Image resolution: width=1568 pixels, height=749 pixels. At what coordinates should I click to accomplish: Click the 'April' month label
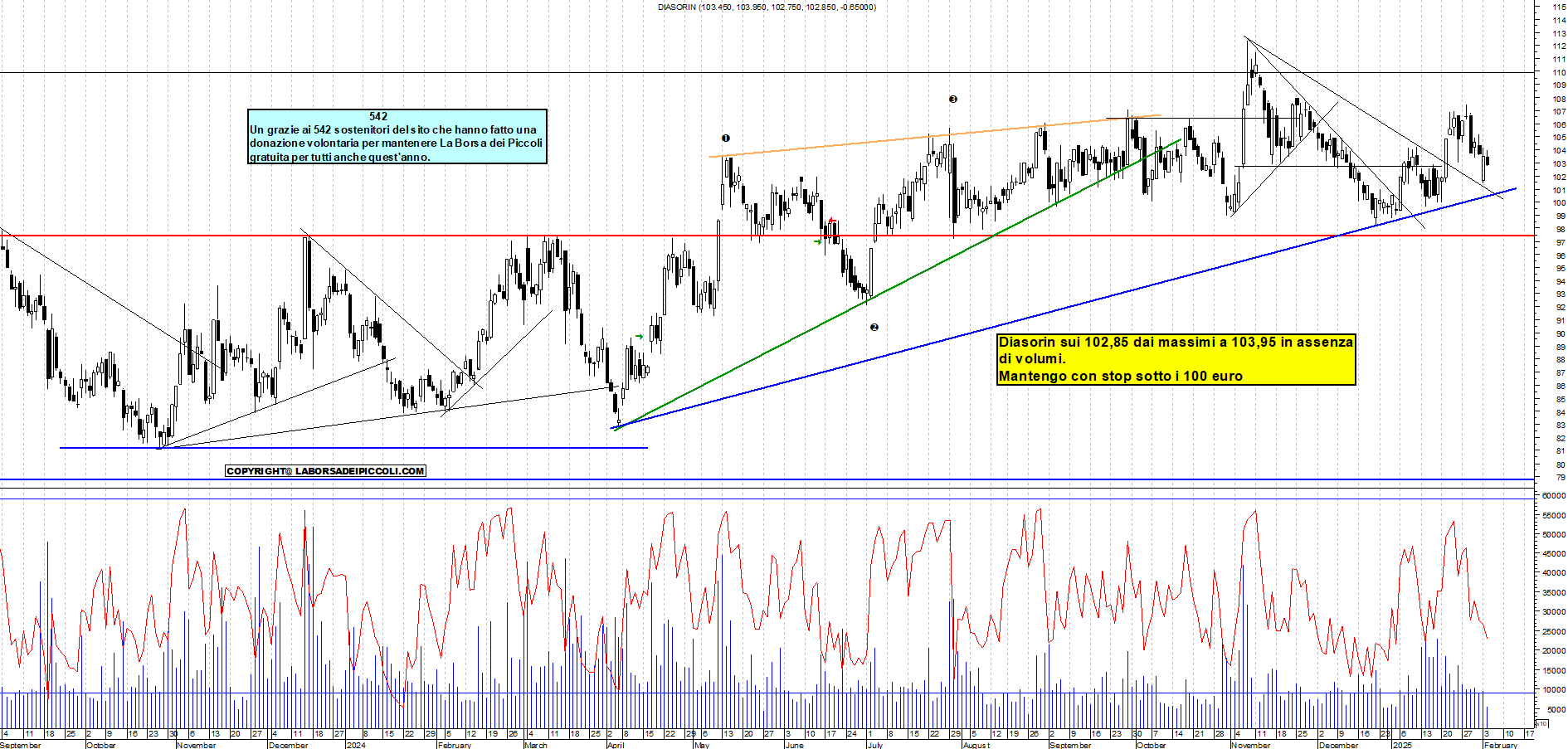pos(616,745)
